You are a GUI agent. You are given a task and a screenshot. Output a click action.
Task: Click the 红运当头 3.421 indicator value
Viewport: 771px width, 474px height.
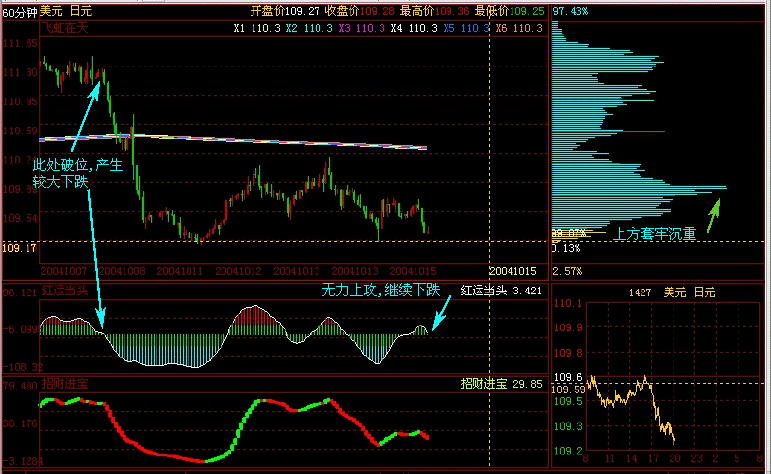click(501, 291)
